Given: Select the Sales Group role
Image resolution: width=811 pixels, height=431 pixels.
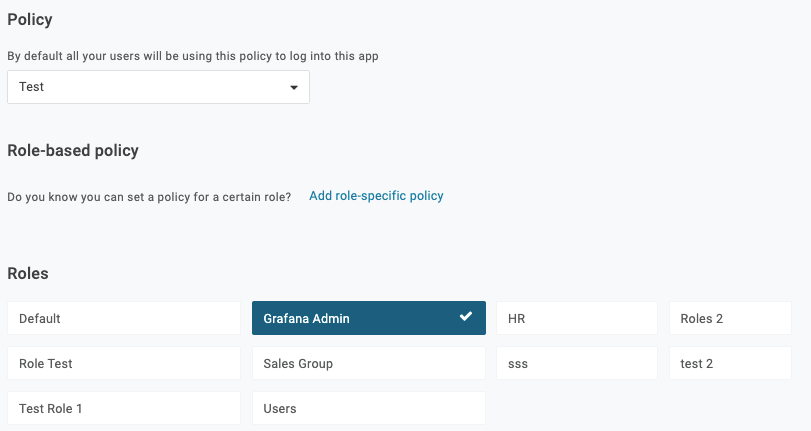Looking at the screenshot, I should [368, 364].
